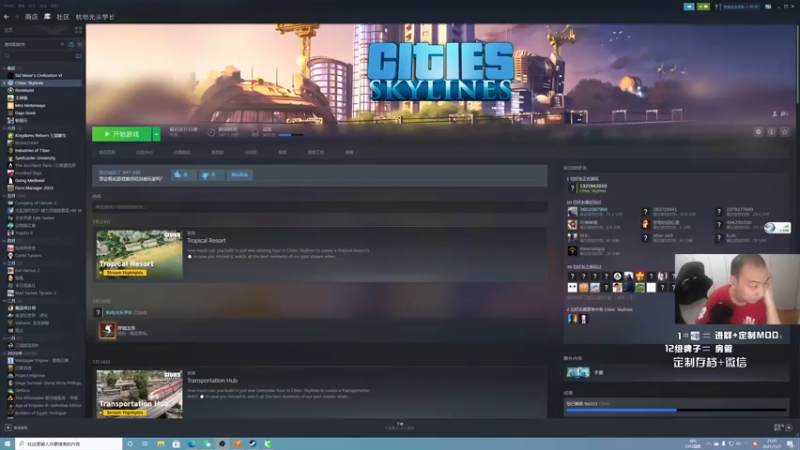This screenshot has height=450, width=800.
Task: Click the achievement unlocked icon in activity
Action: (107, 330)
